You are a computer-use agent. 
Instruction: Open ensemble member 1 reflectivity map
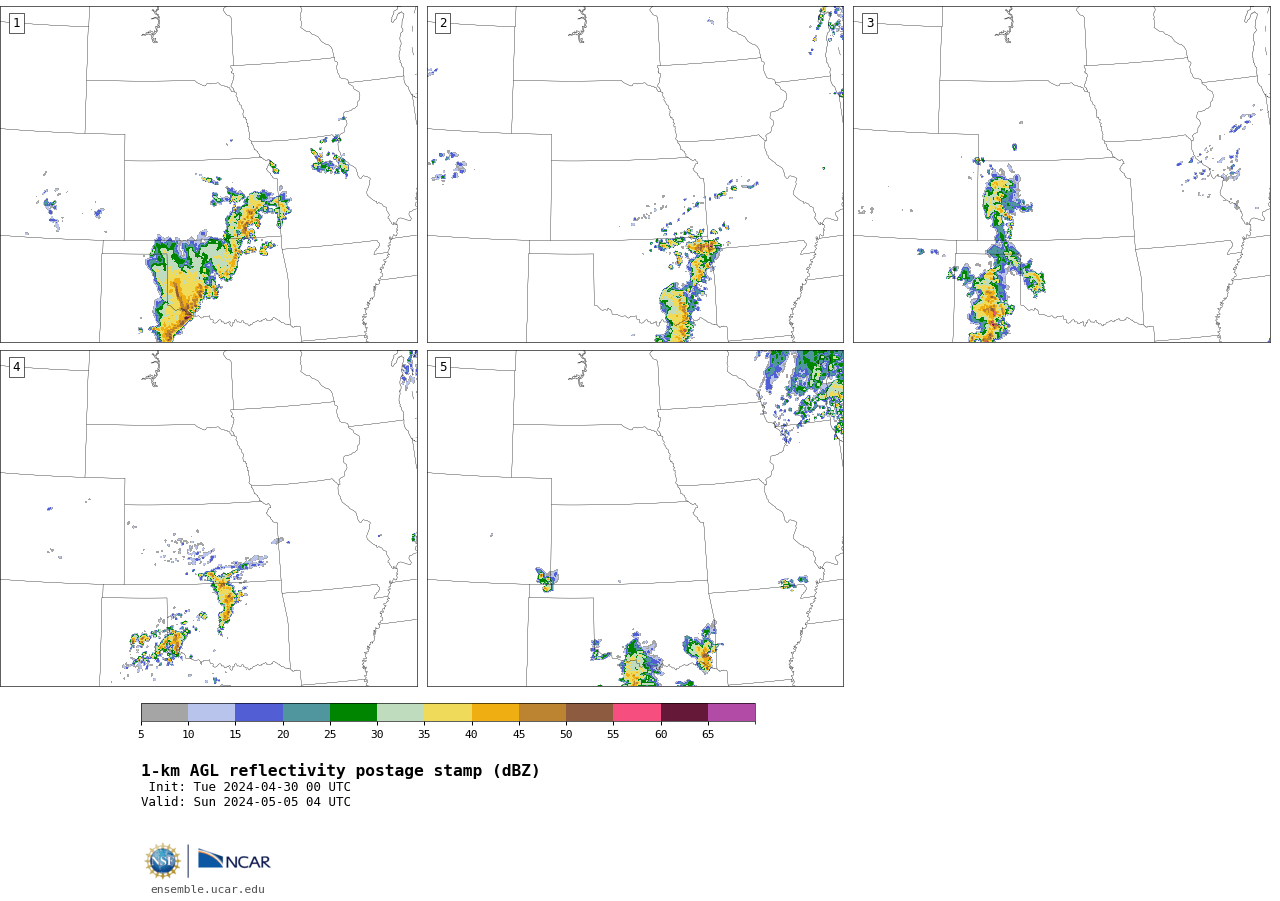click(x=209, y=174)
